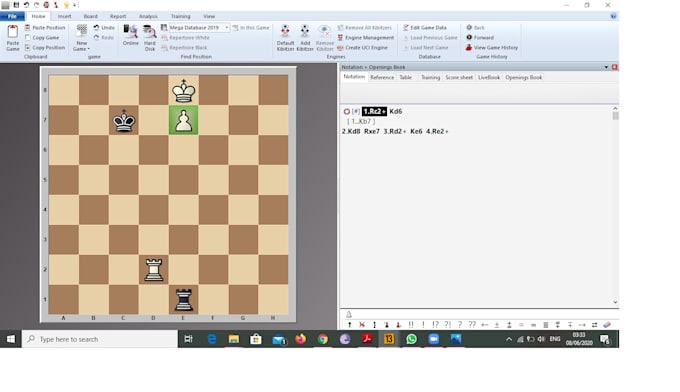Click variation 1...Kb7 in notation
The height and width of the screenshot is (392, 680).
(361, 121)
